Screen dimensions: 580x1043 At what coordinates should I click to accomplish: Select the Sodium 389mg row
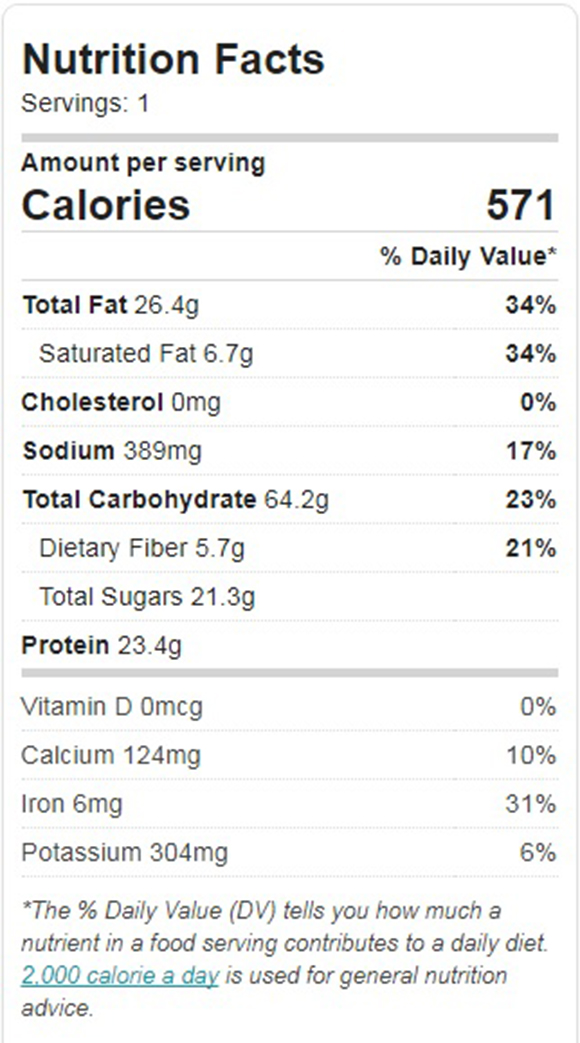click(289, 451)
